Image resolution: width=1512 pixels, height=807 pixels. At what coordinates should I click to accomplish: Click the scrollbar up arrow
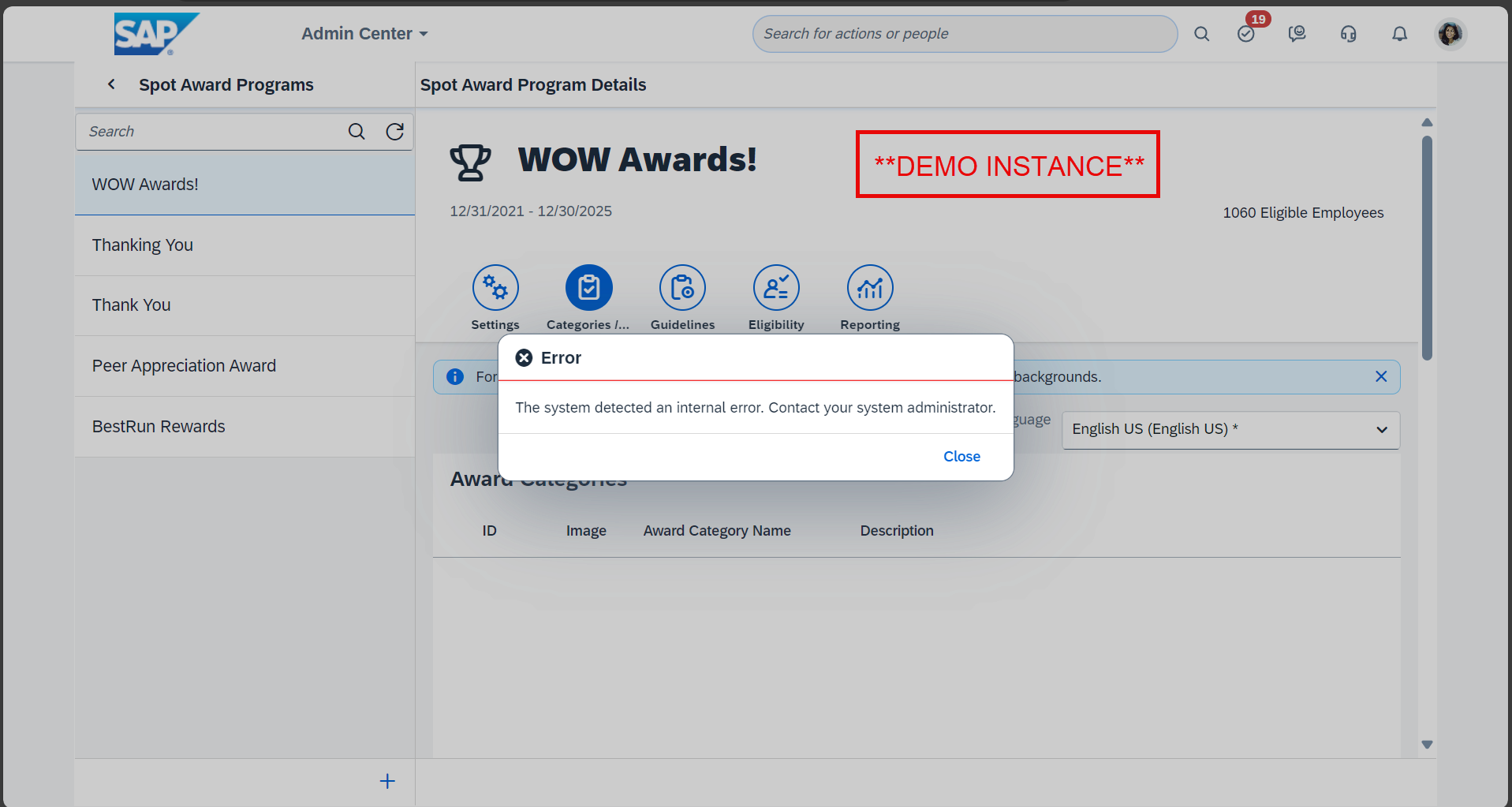point(1427,122)
